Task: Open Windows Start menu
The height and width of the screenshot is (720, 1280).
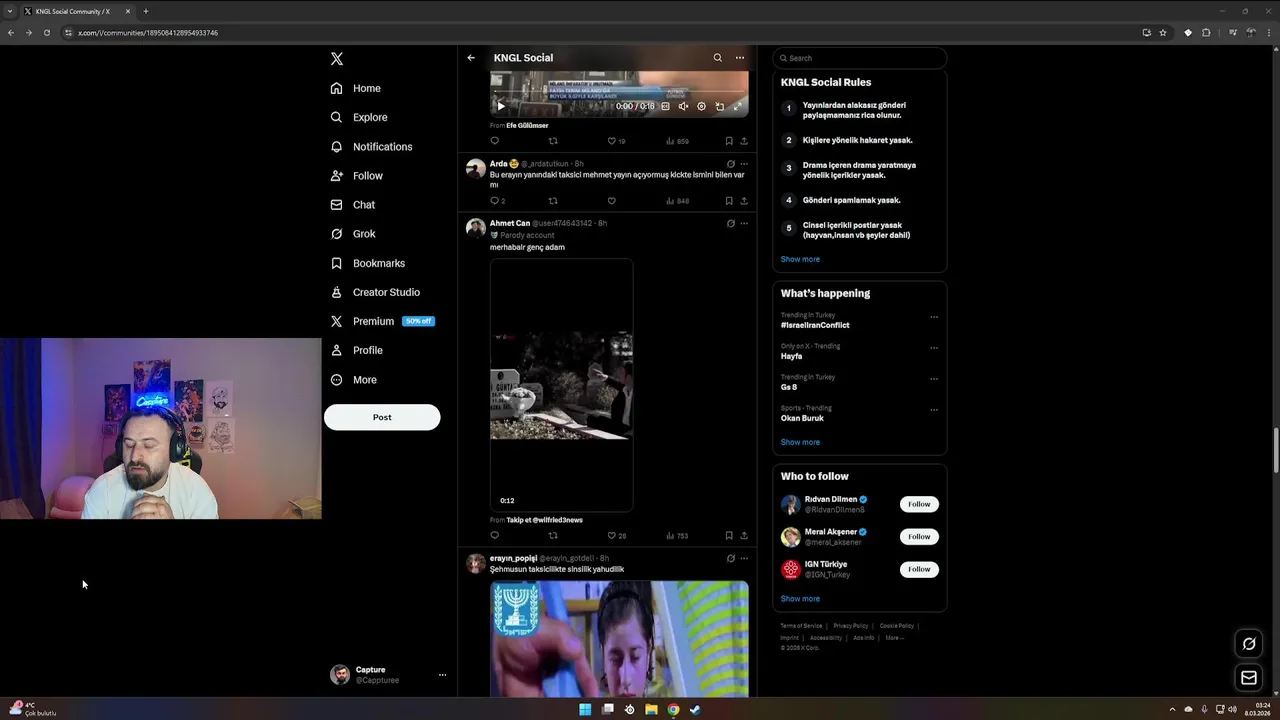Action: coord(585,710)
